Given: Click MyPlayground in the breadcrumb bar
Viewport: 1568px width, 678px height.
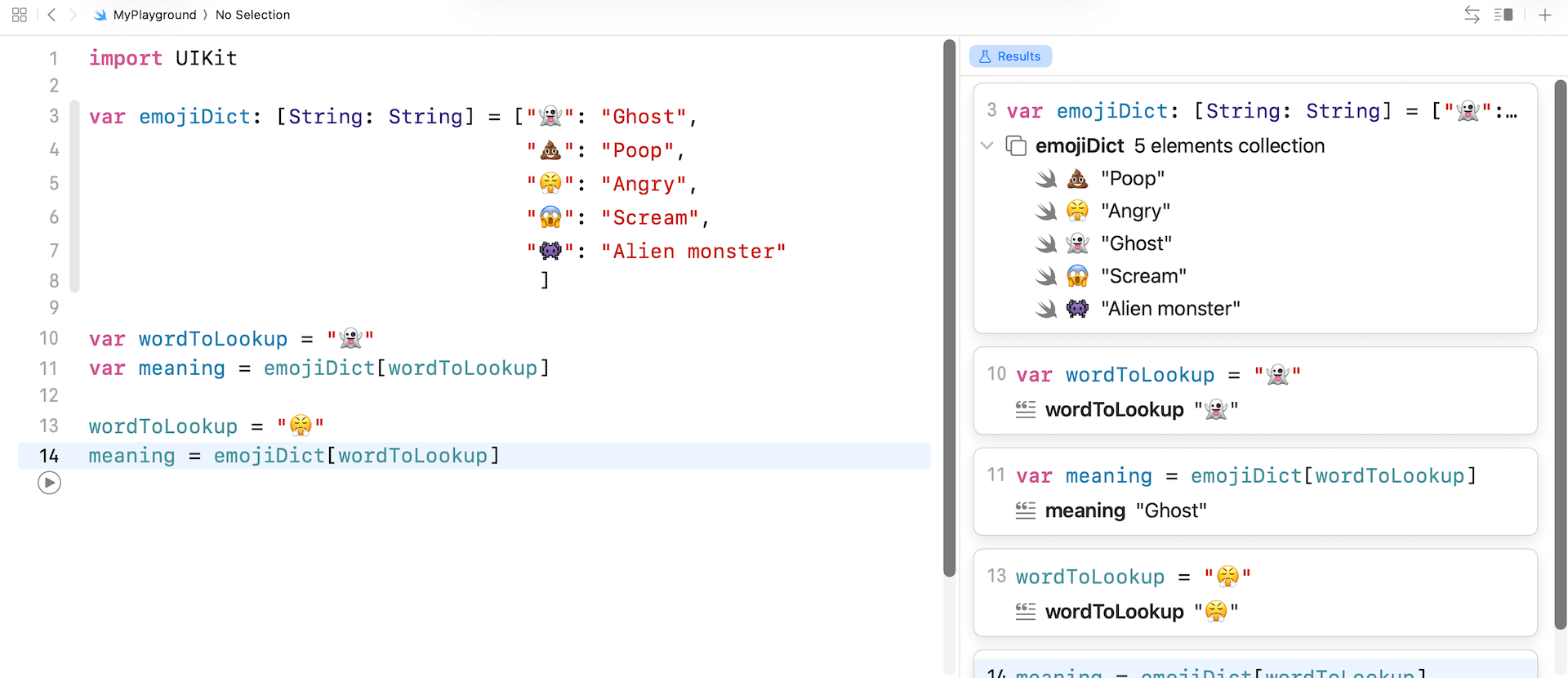Looking at the screenshot, I should tap(154, 15).
